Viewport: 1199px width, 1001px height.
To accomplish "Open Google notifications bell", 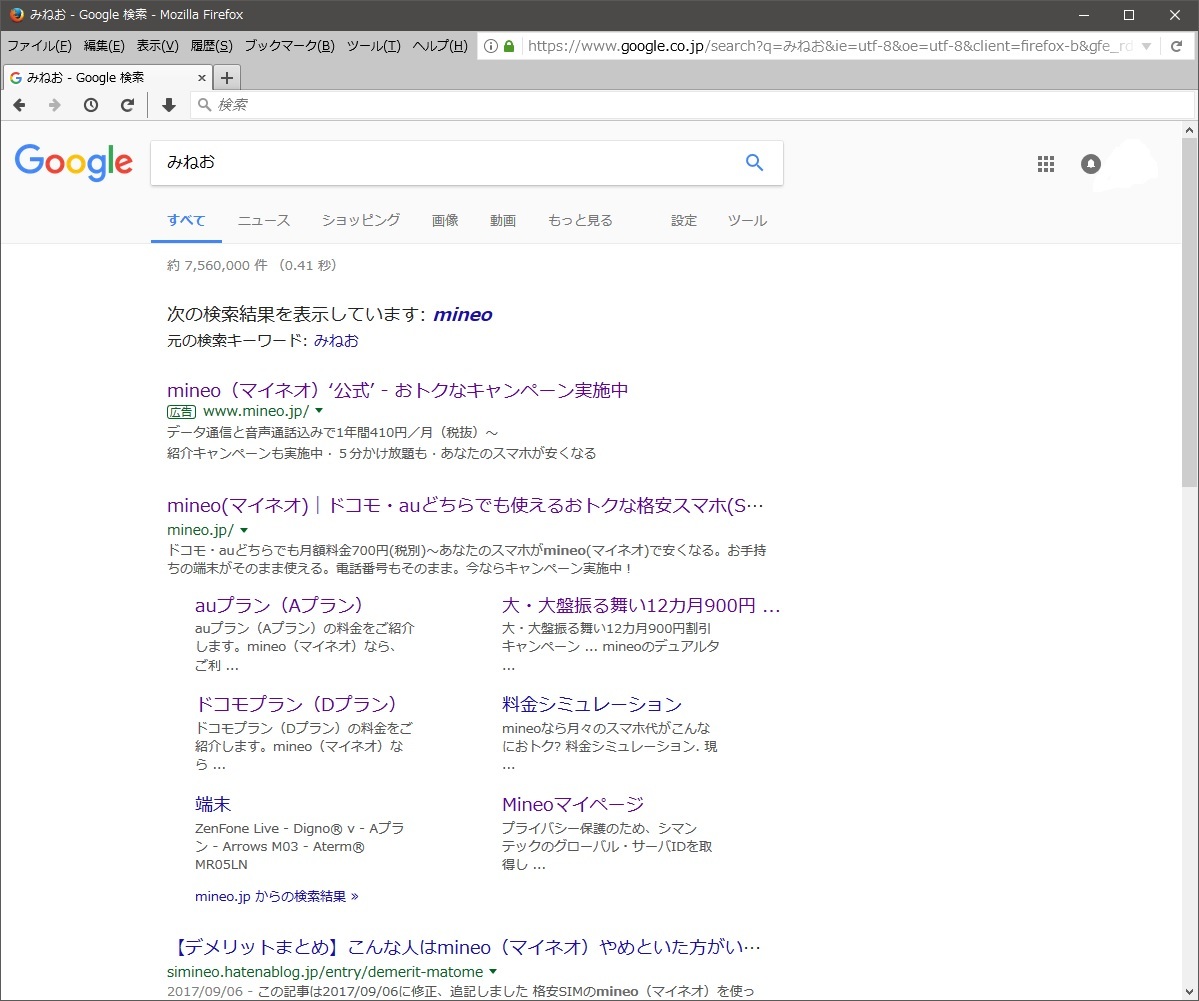I will 1091,164.
